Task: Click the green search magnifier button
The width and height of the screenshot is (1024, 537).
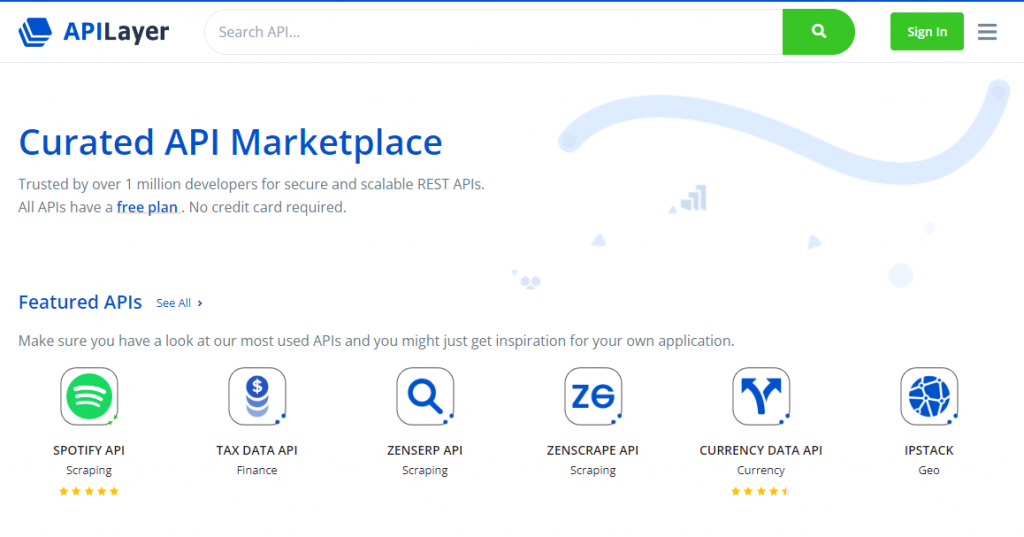Action: click(x=818, y=32)
